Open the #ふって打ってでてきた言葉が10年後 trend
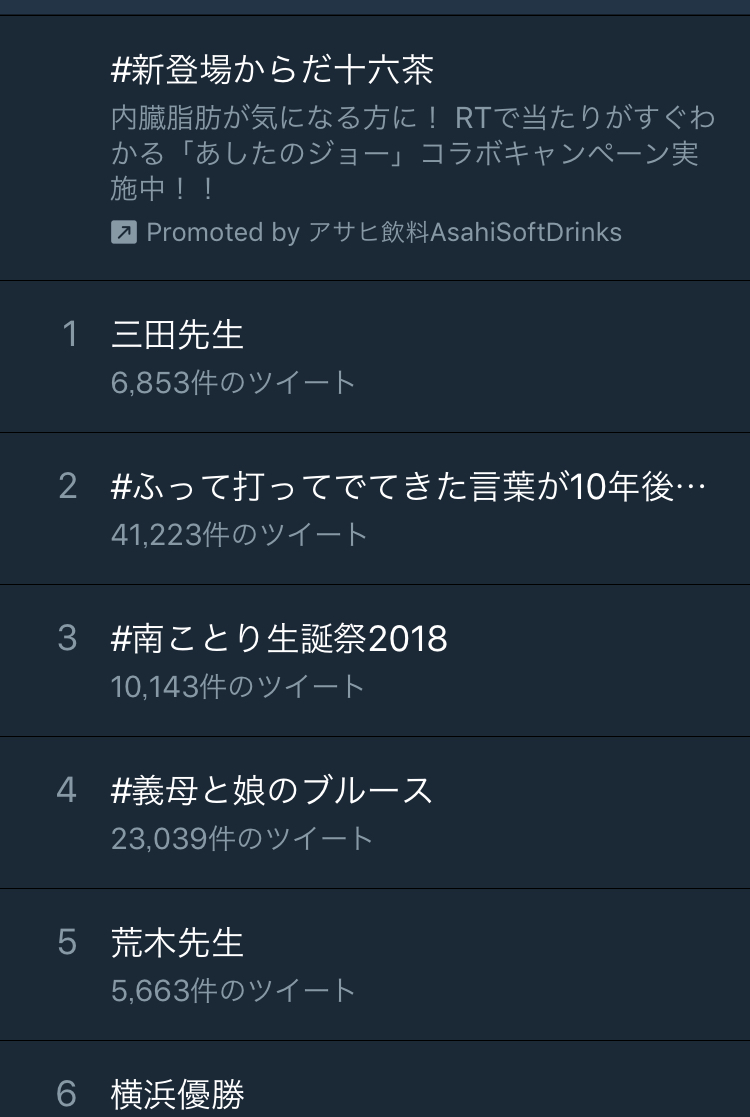 click(x=408, y=487)
